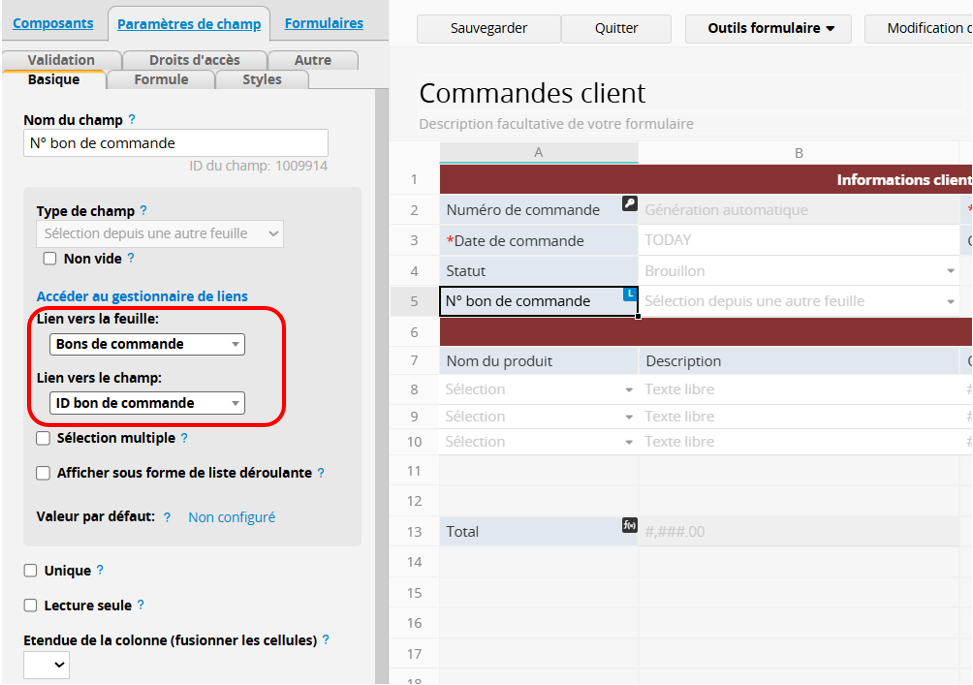
Task: Enable the Non vide checkbox
Action: pyautogui.click(x=50, y=259)
